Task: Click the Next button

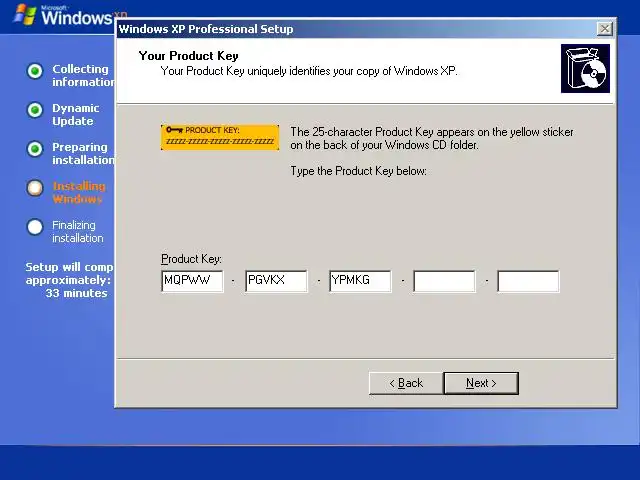Action: click(x=481, y=383)
